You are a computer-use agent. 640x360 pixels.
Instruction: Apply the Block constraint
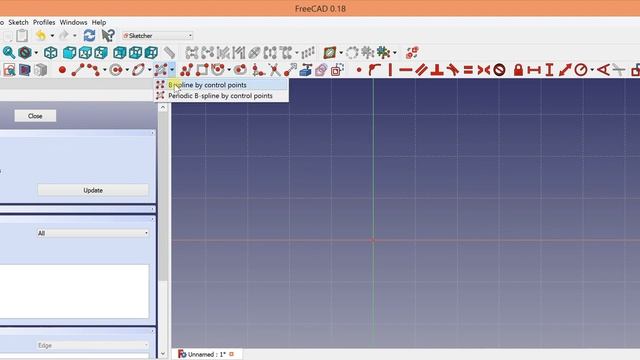500,70
